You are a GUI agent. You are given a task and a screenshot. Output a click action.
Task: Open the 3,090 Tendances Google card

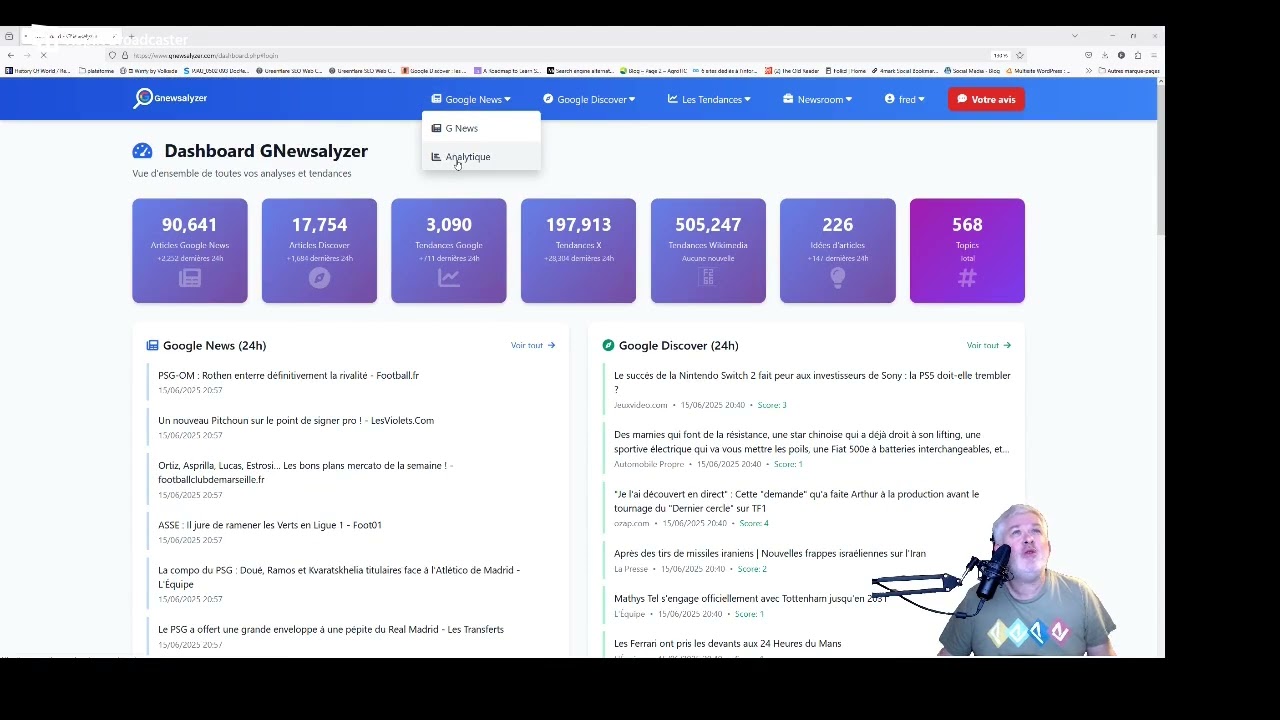pyautogui.click(x=449, y=250)
